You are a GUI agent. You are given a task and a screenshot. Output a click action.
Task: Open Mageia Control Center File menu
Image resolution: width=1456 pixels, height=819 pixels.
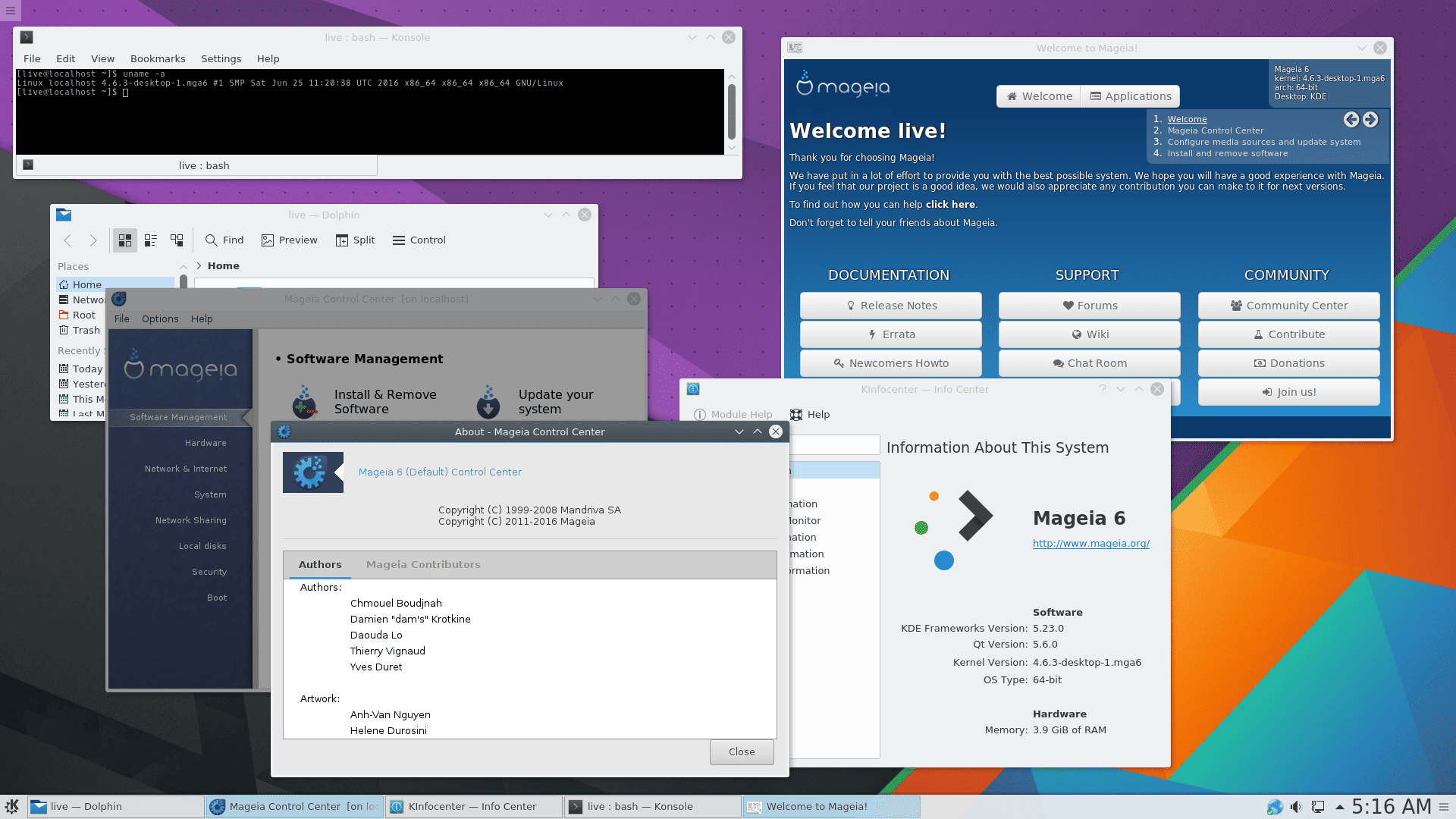tap(122, 319)
